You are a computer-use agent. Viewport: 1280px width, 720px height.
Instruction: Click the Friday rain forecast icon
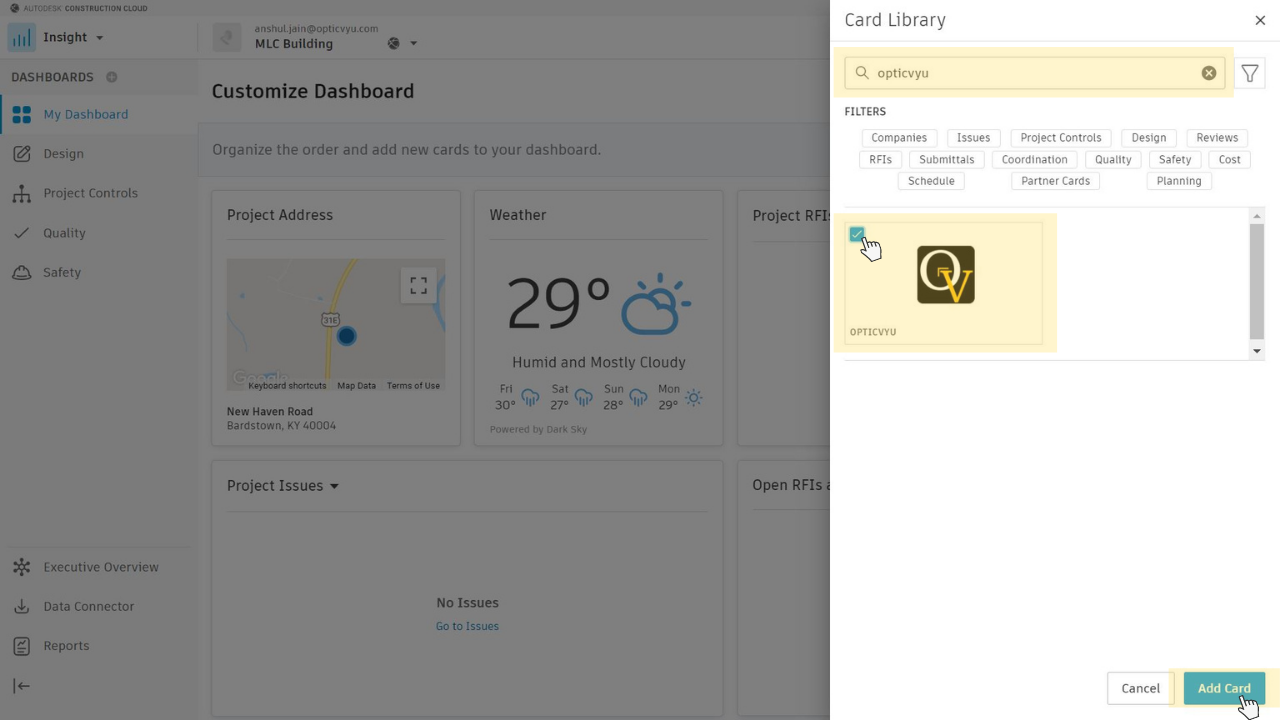(x=530, y=398)
